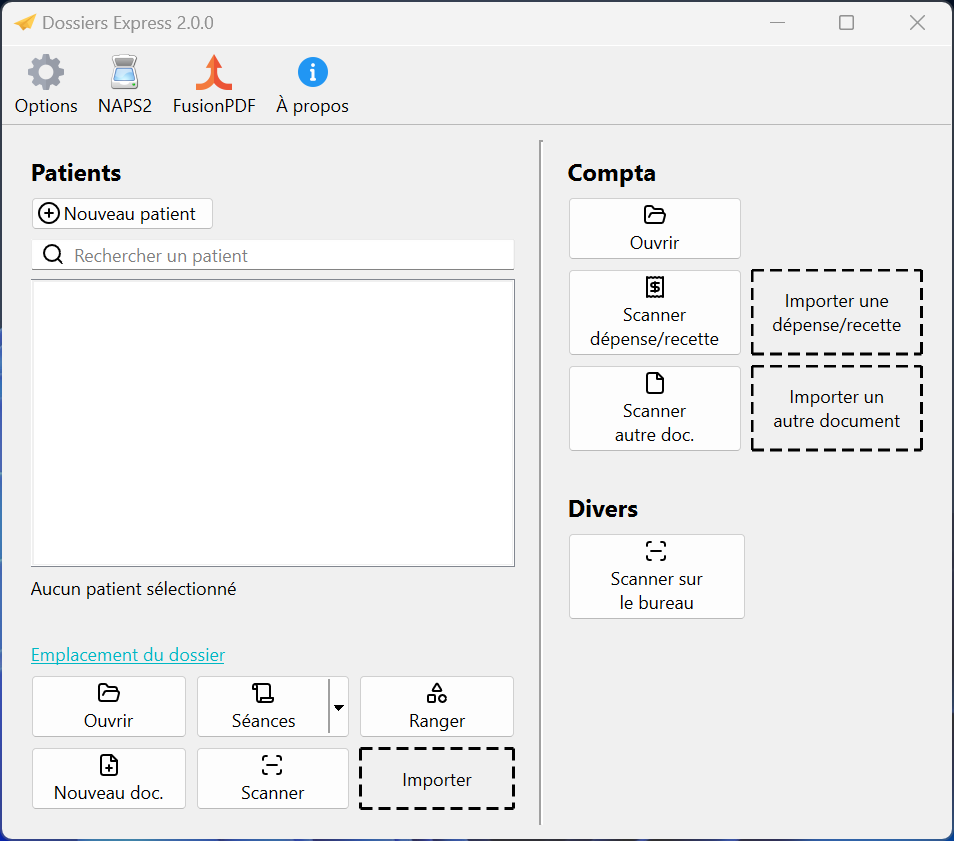The image size is (954, 841).
Task: Expand the Séances dropdown arrow
Action: (338, 706)
